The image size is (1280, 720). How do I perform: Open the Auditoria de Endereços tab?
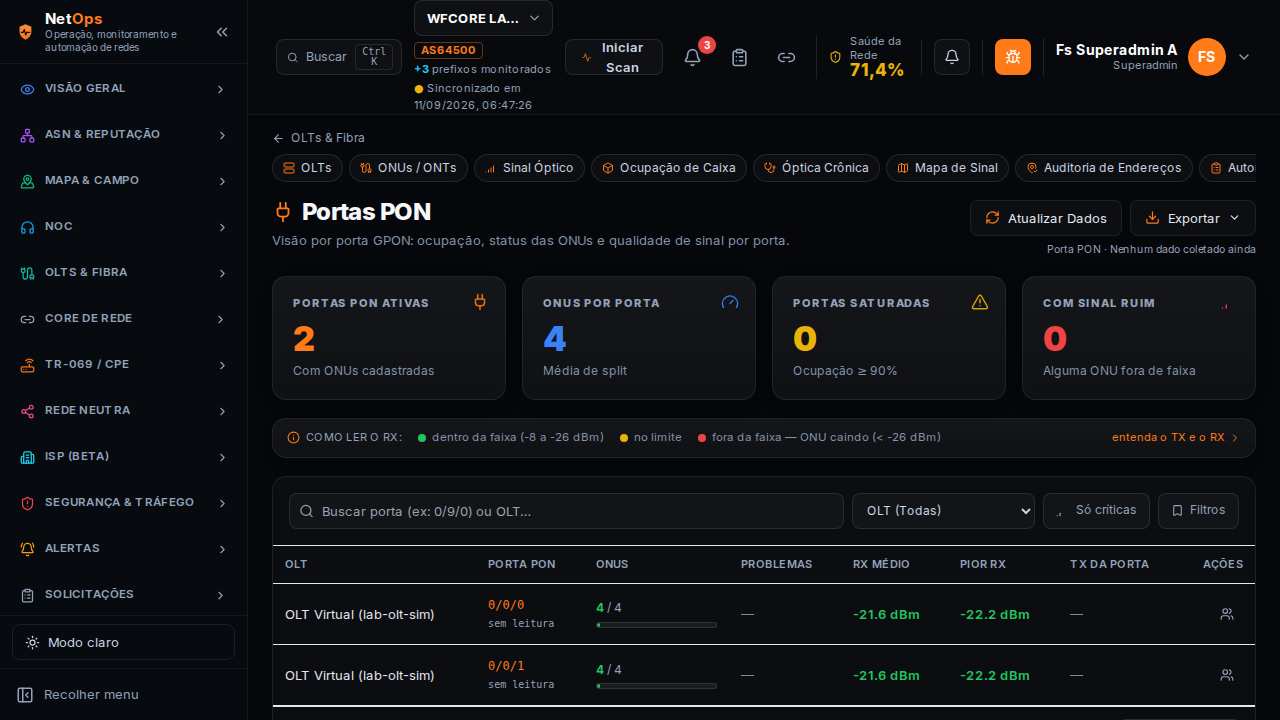click(1104, 168)
